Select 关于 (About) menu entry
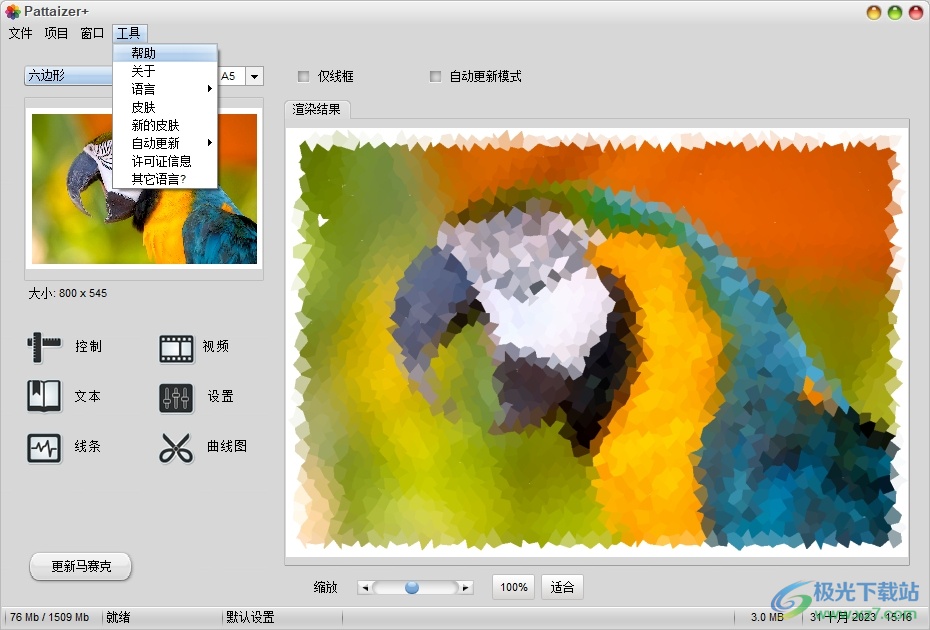This screenshot has width=930, height=630. (165, 71)
